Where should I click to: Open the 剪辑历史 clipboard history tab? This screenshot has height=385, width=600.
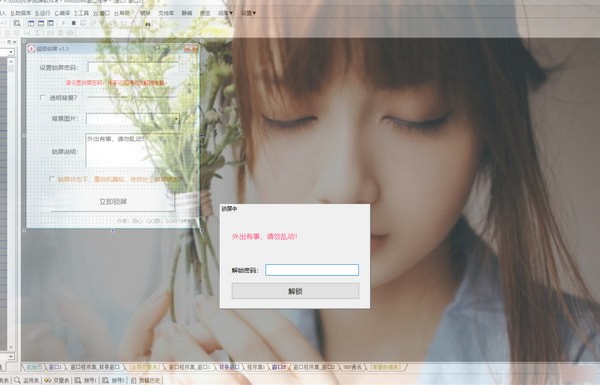(x=145, y=380)
